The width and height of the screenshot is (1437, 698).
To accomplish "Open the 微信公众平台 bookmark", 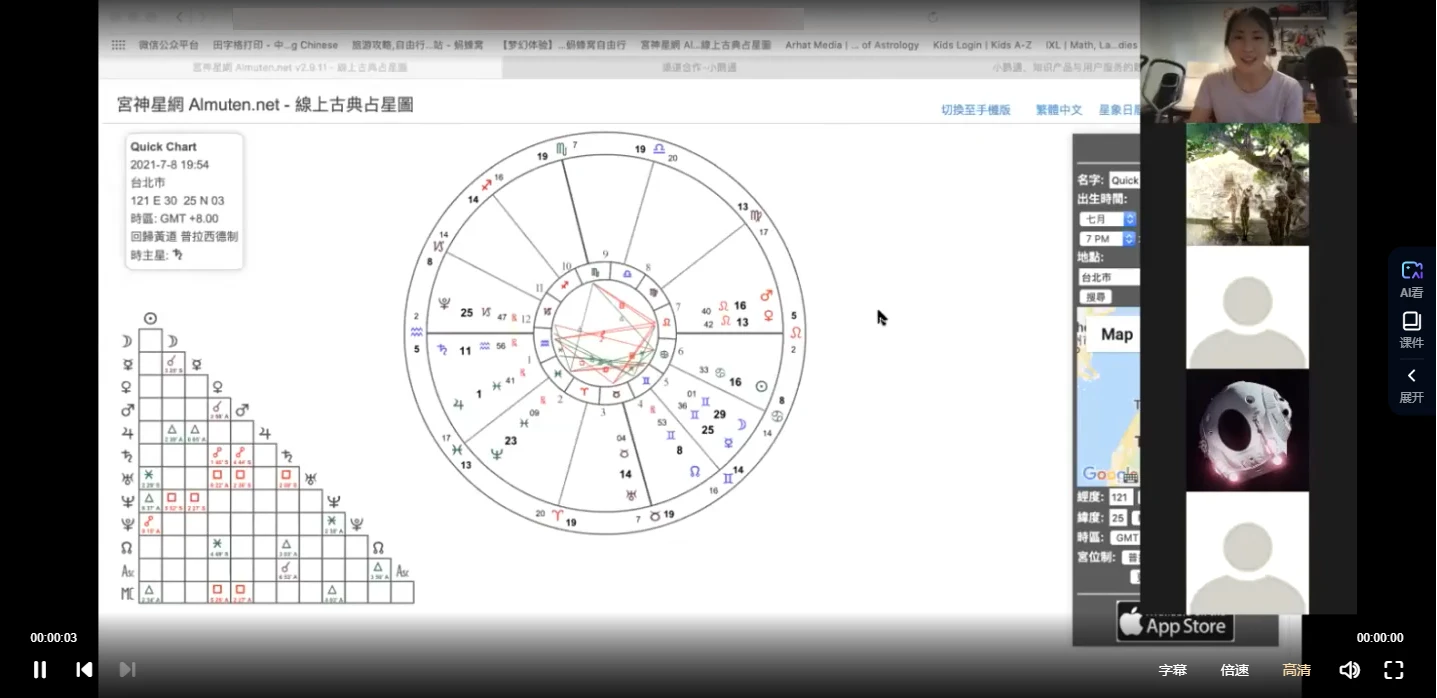I will 168,45.
